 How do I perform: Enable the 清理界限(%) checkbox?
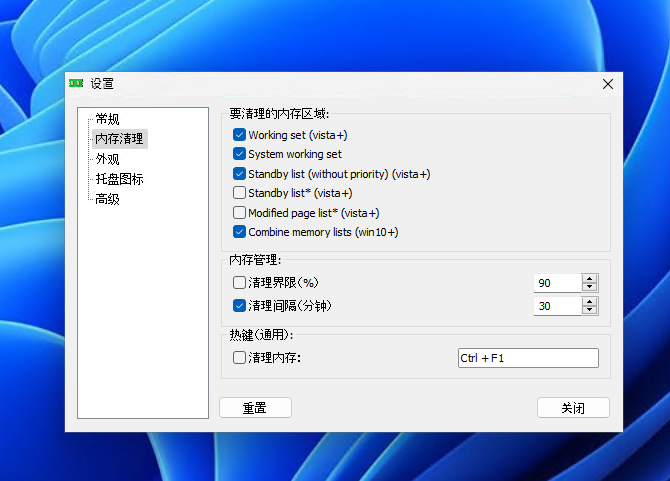239,282
